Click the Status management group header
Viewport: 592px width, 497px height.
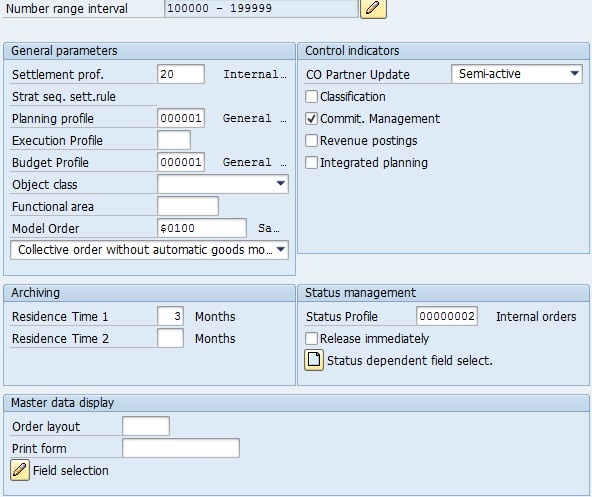[x=443, y=293]
